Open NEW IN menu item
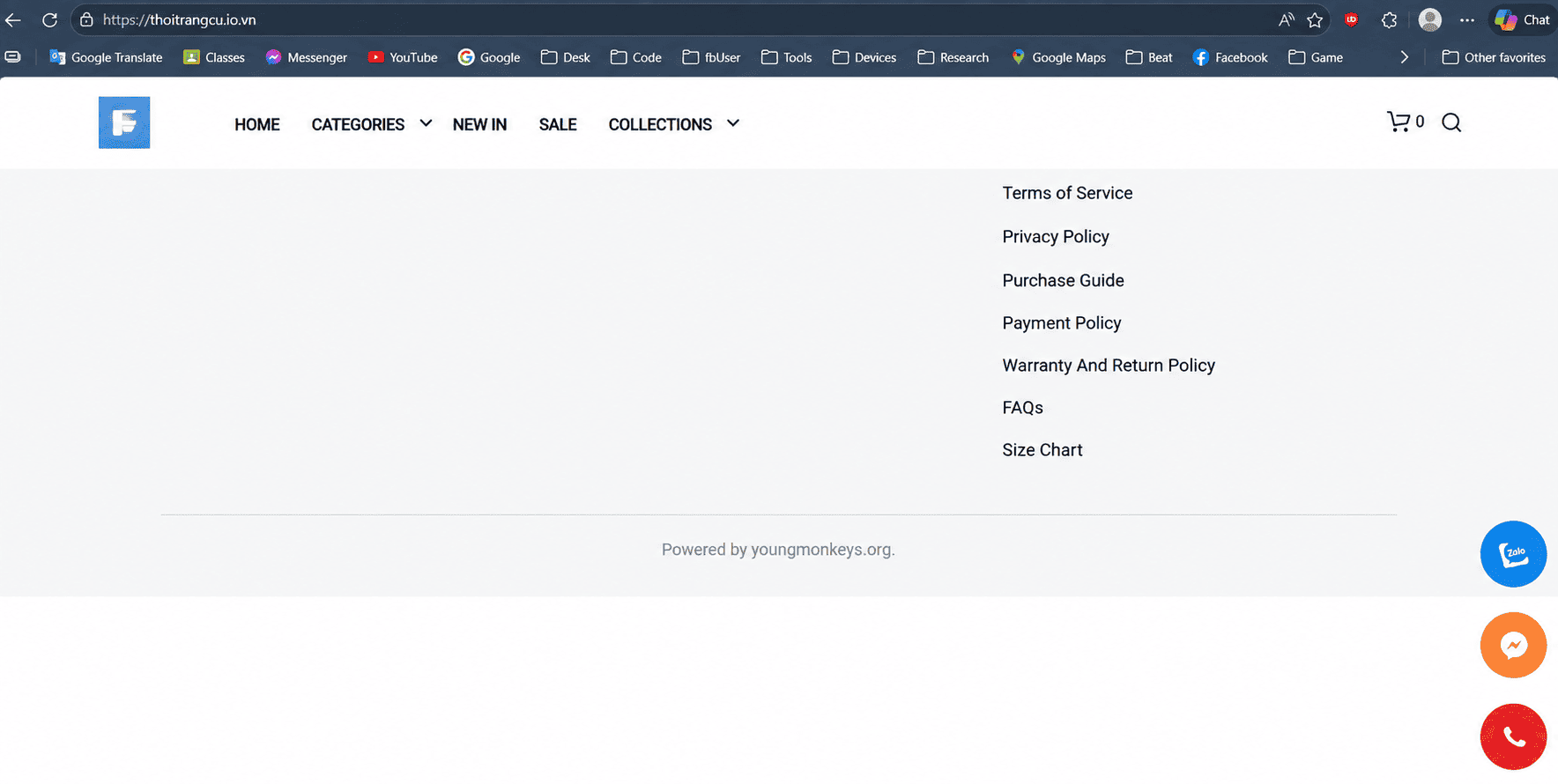 point(479,124)
